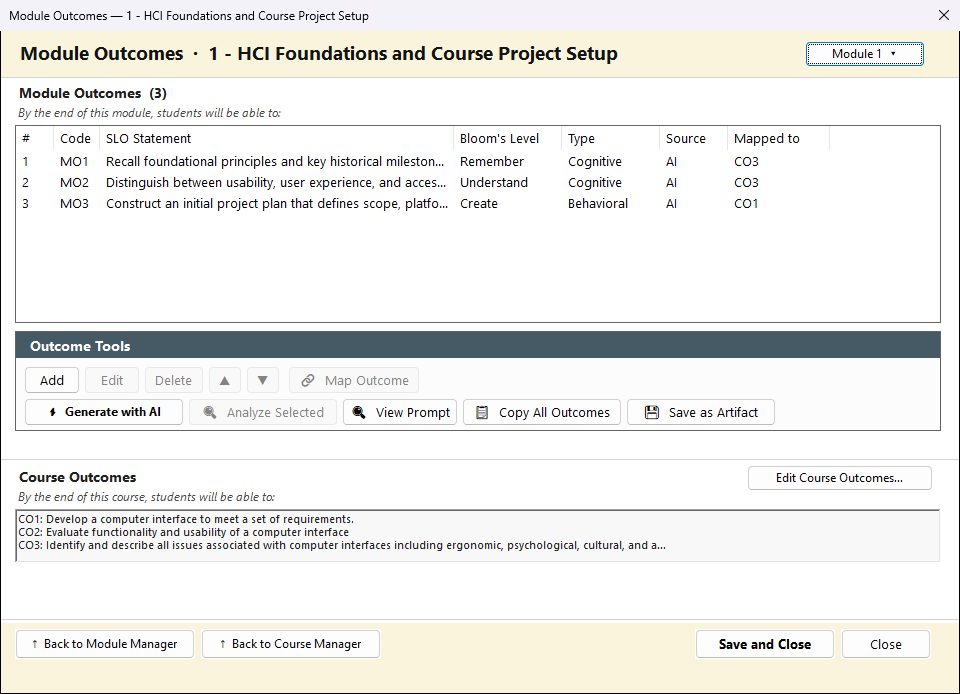Click the Mapped to column header
The height and width of the screenshot is (694, 960).
tap(778, 138)
